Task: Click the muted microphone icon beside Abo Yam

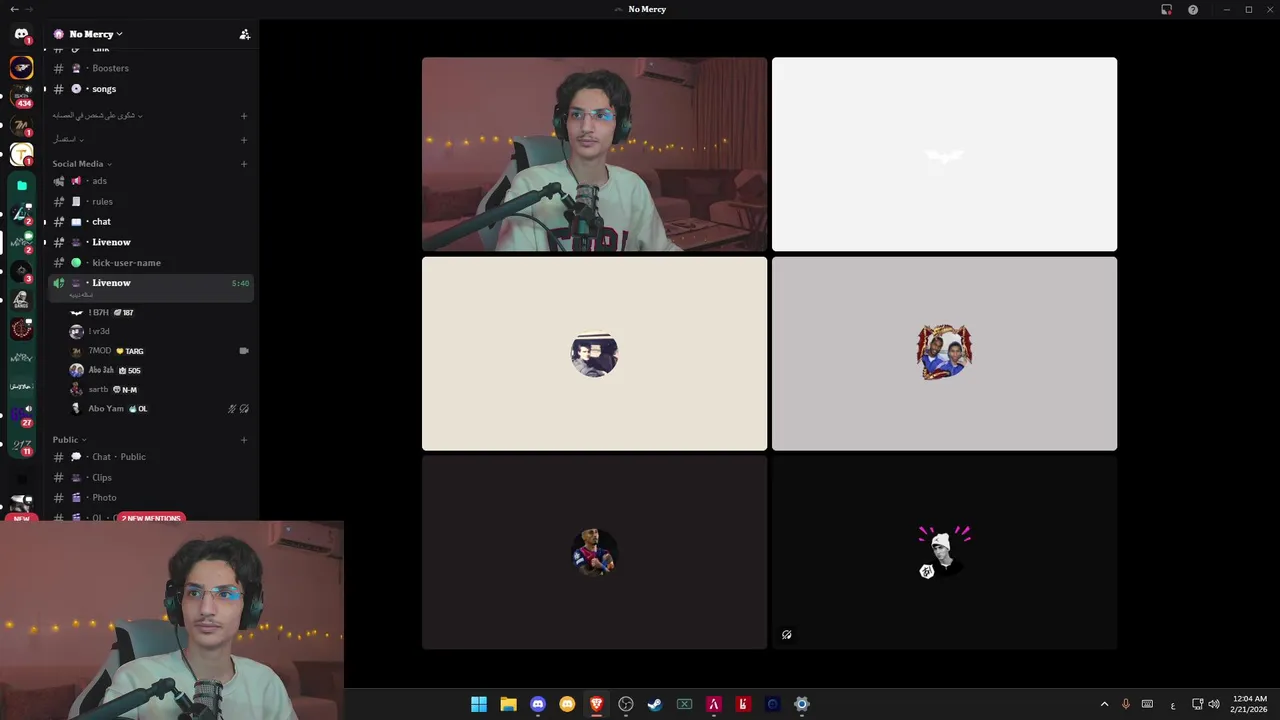Action: pos(232,408)
